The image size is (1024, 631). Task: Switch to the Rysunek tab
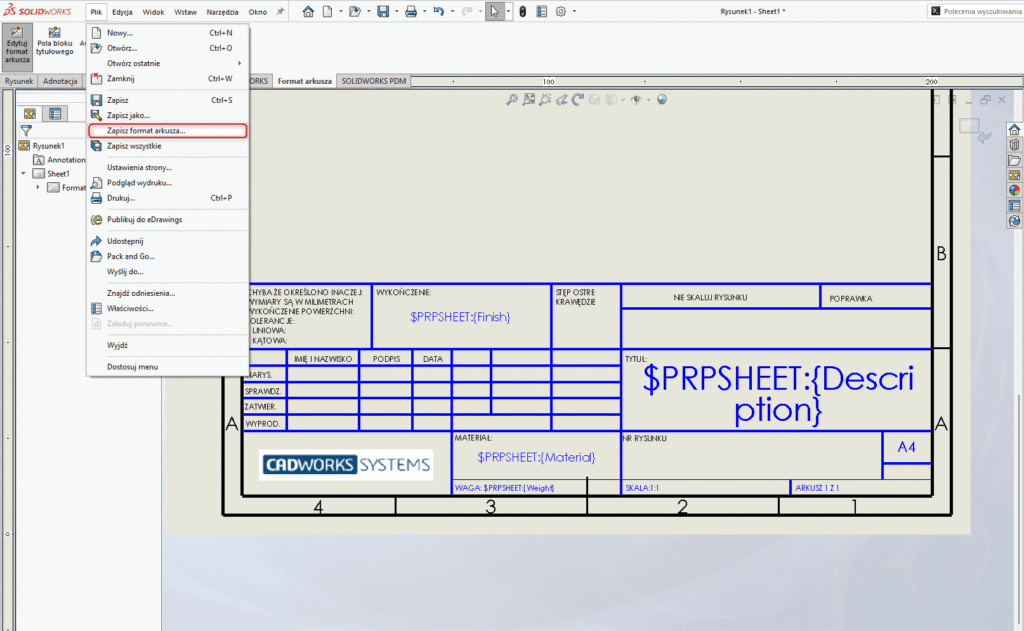pyautogui.click(x=19, y=81)
